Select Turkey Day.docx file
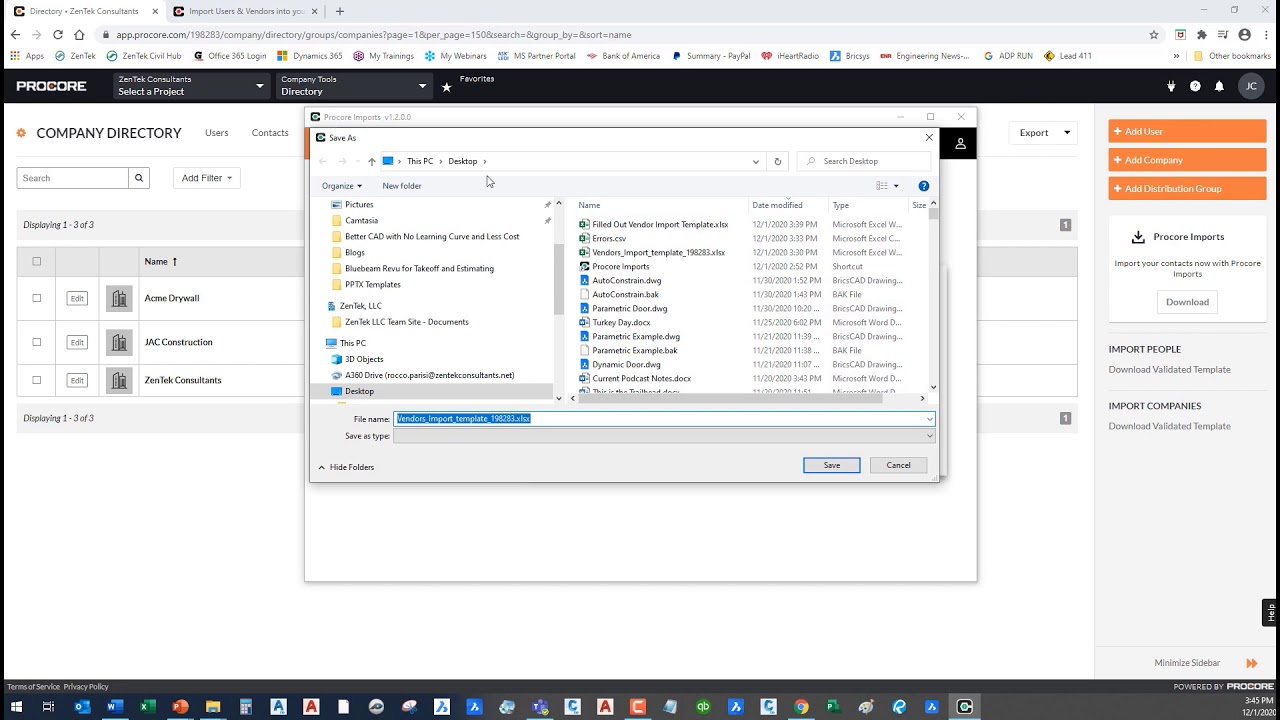 (x=621, y=323)
